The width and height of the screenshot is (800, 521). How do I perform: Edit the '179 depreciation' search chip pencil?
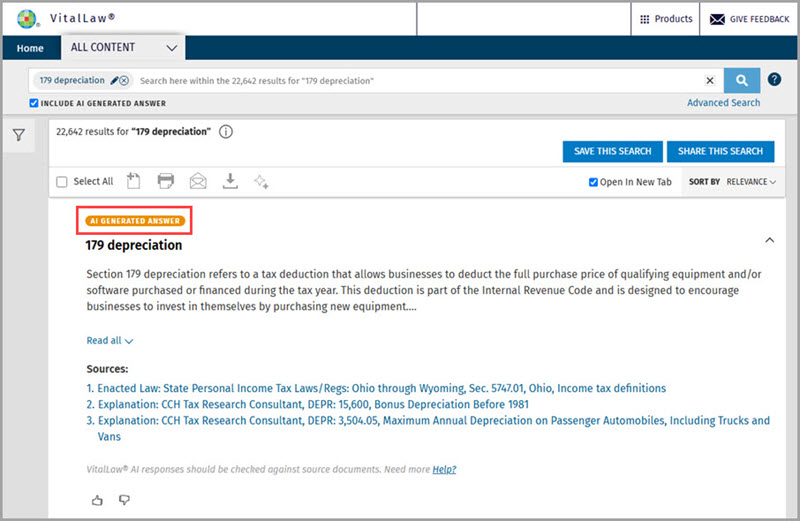pyautogui.click(x=114, y=81)
